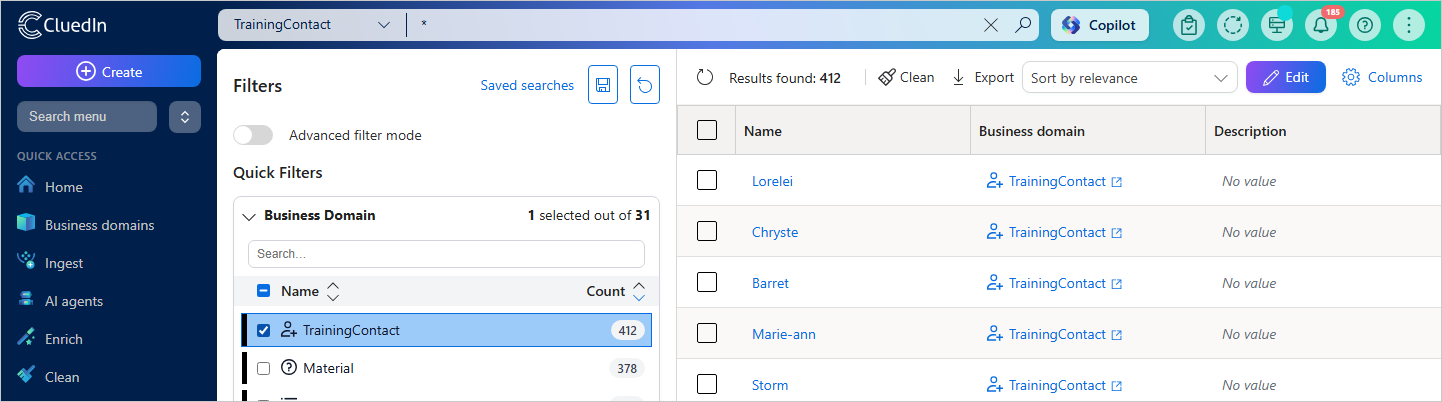The height and width of the screenshot is (402, 1442).
Task: Reset filters with the undo arrow icon
Action: click(x=645, y=85)
